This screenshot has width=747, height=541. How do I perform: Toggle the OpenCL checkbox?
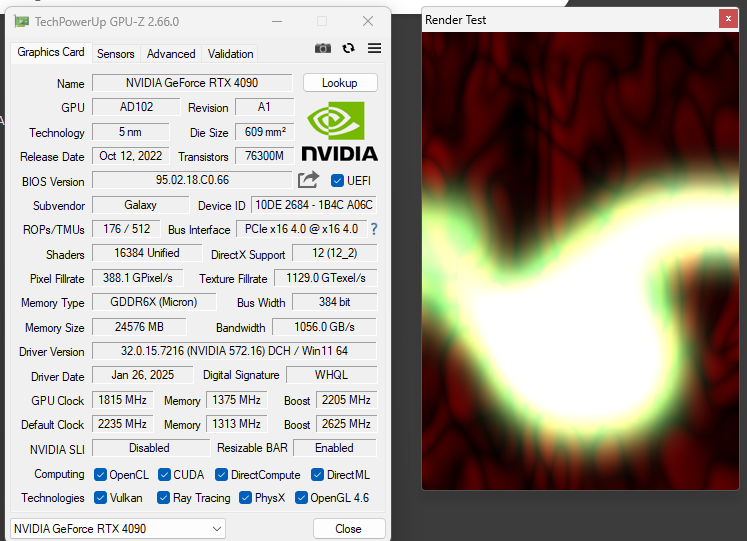pos(100,474)
